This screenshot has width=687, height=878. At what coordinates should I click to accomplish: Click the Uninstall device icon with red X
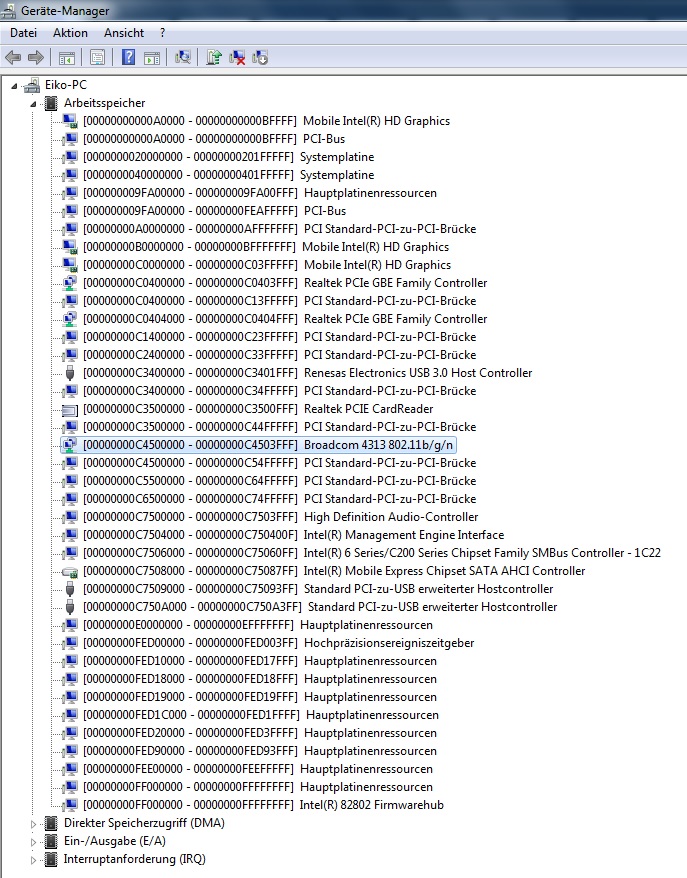tap(237, 57)
